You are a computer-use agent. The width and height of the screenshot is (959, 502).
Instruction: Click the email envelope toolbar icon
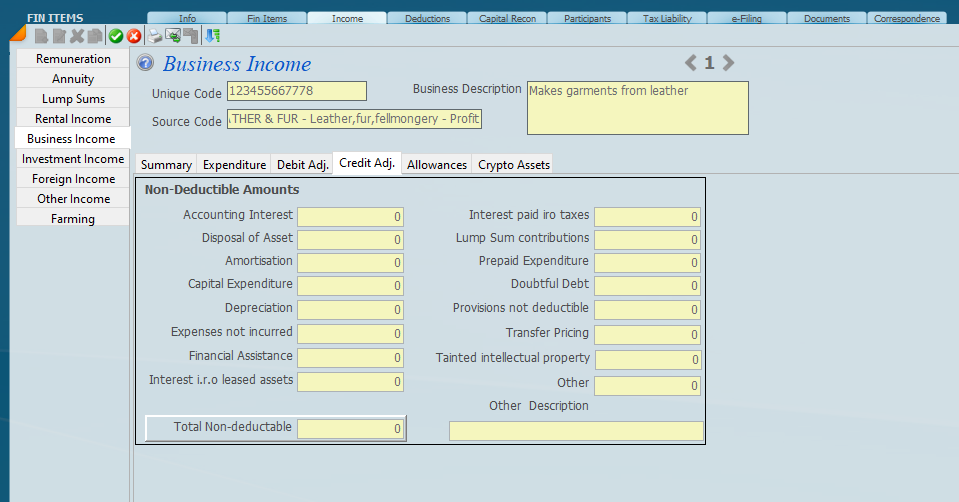point(173,36)
